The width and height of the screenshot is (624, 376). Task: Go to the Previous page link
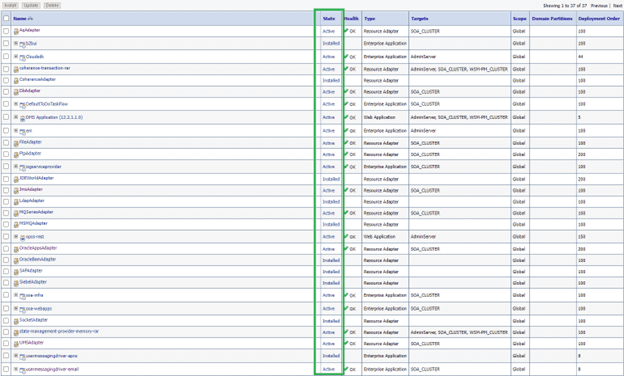[x=599, y=6]
